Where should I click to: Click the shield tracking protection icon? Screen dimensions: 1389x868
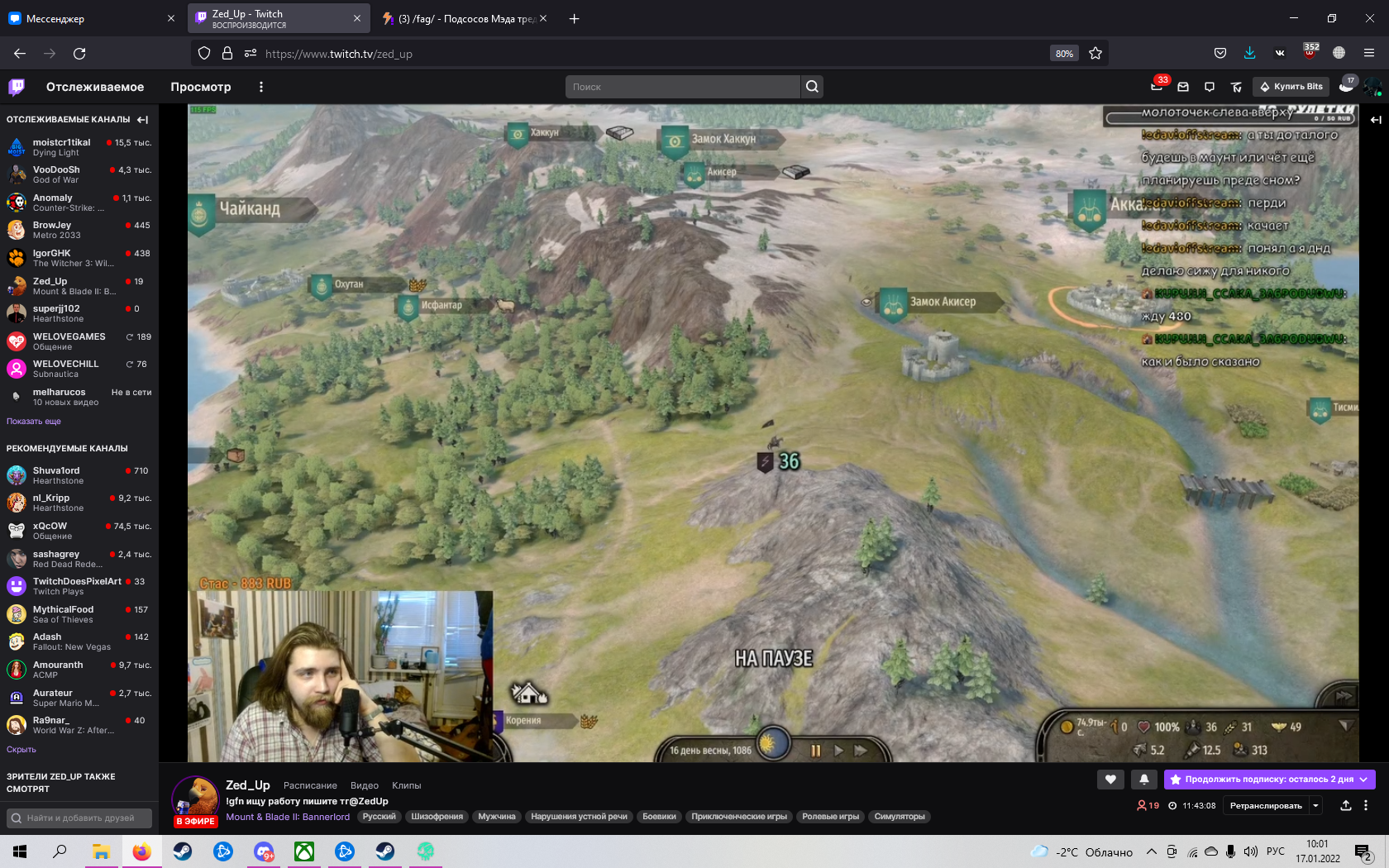pos(204,54)
